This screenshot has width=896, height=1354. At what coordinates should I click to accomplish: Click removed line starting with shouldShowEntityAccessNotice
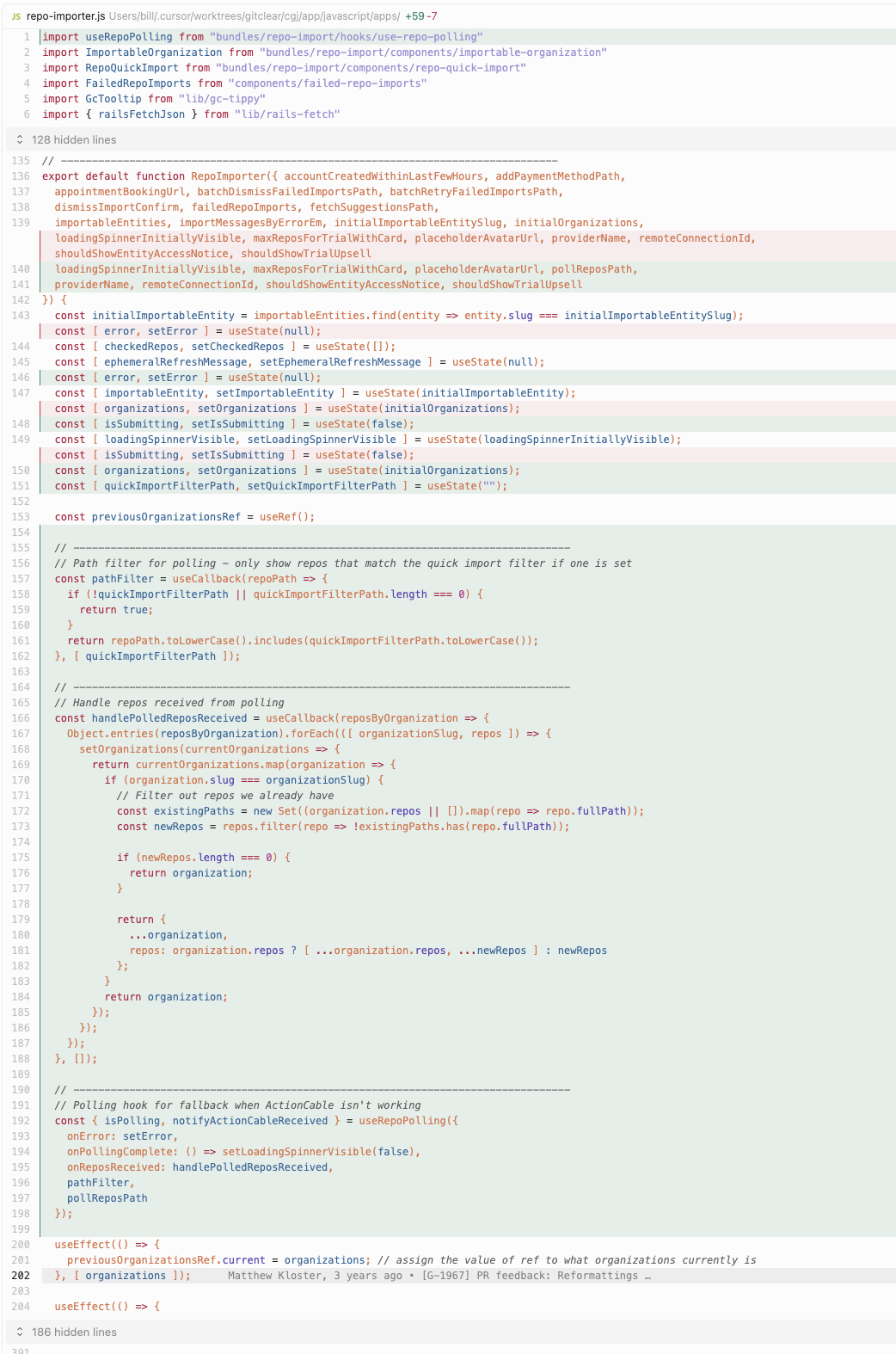[x=213, y=254]
